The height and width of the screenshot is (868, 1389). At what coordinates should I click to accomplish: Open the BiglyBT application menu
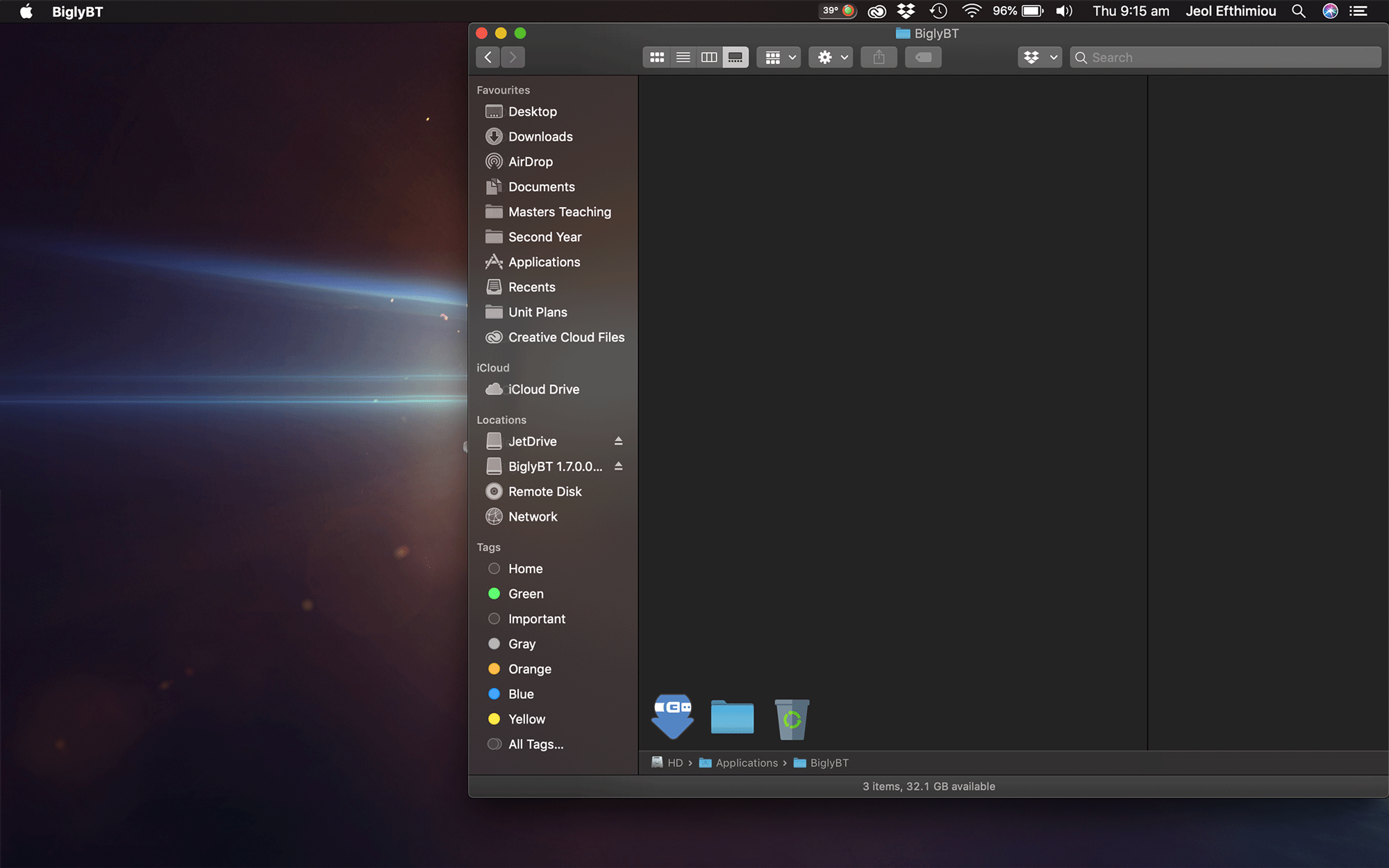pos(78,11)
